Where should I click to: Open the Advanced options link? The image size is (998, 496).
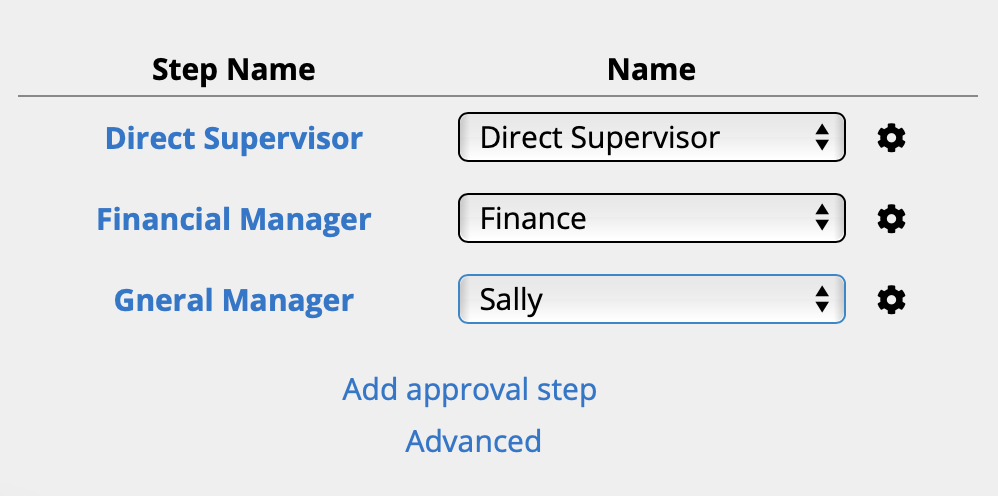pyautogui.click(x=474, y=441)
